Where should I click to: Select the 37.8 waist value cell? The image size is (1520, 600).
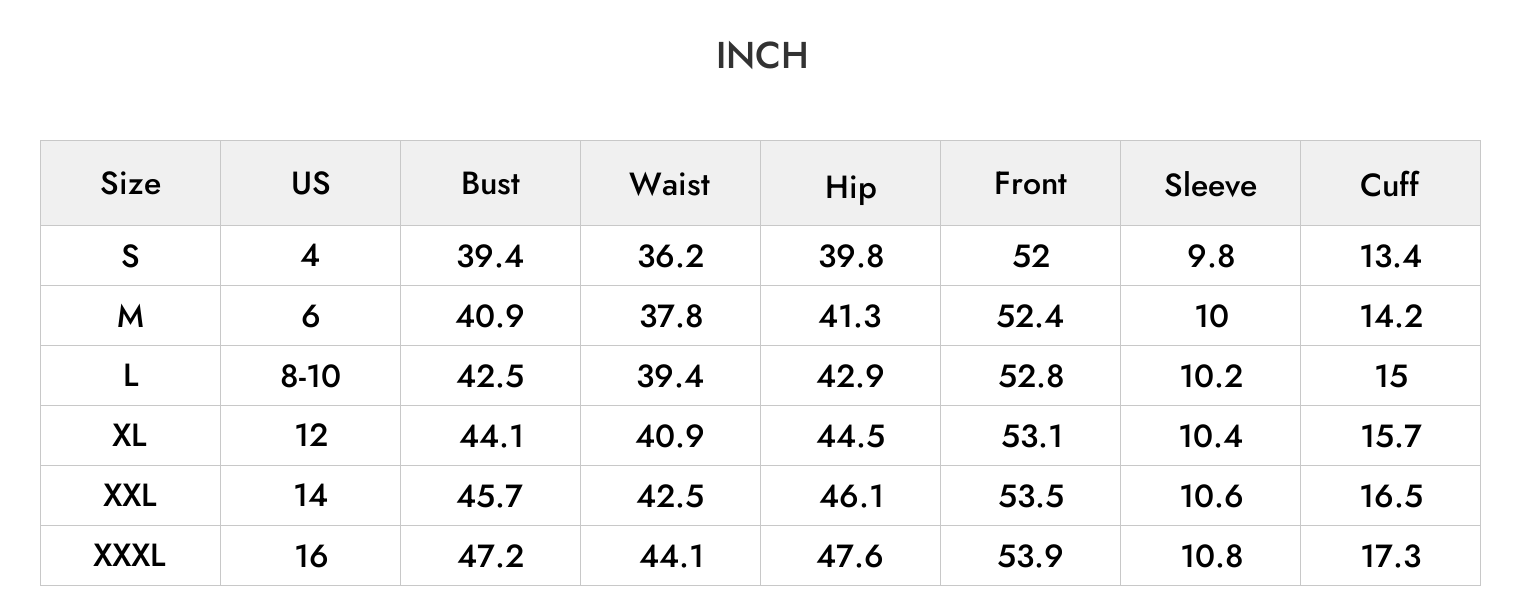coord(670,316)
